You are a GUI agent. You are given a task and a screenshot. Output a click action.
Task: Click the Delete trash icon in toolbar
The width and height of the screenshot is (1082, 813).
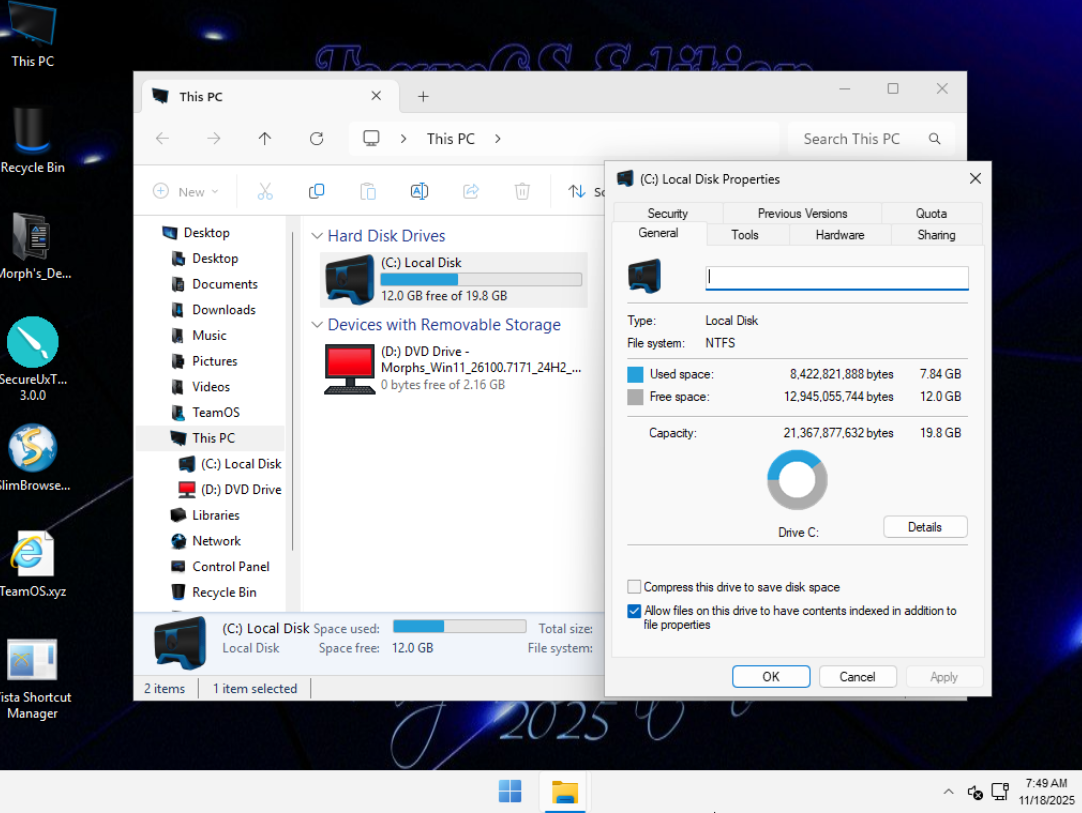[522, 191]
